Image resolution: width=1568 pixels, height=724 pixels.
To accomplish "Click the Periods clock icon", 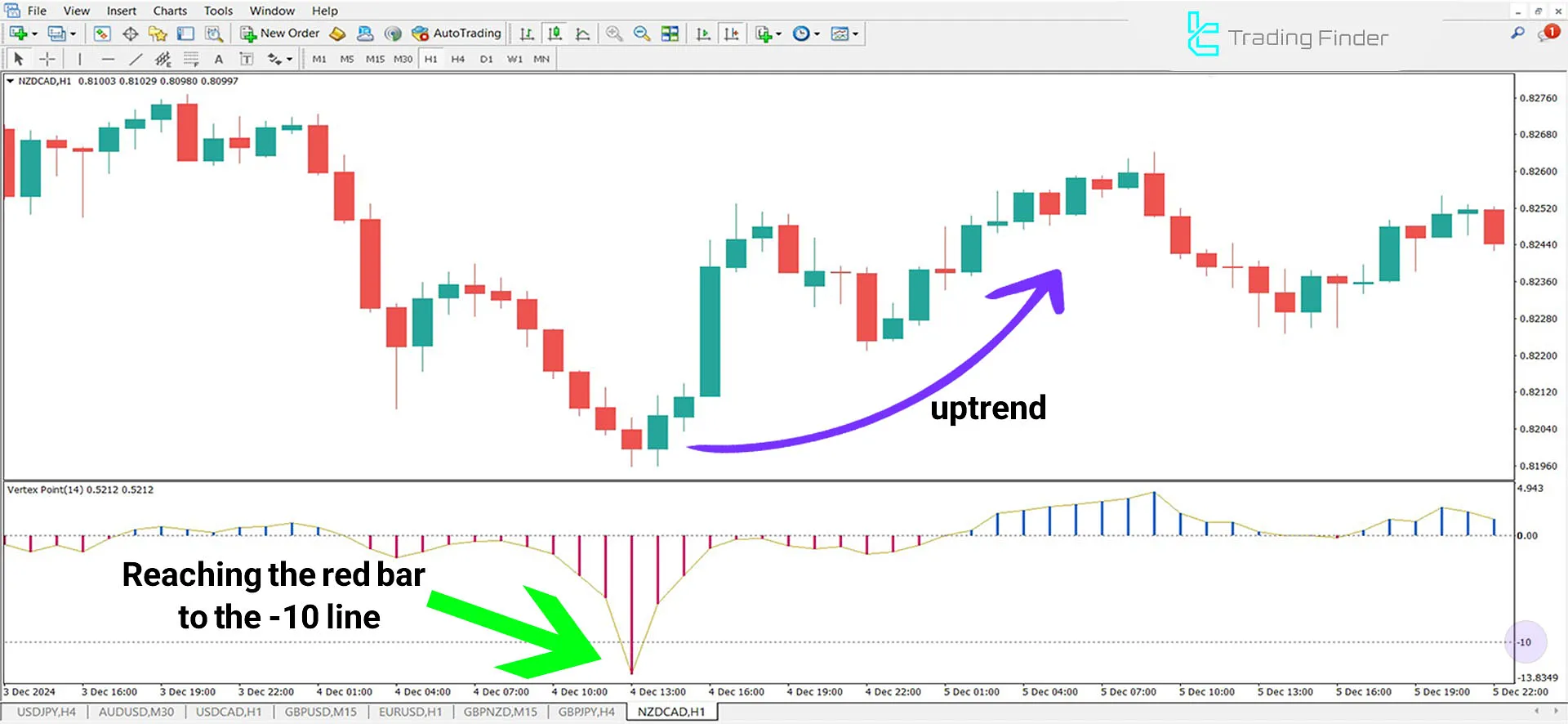I will pyautogui.click(x=801, y=34).
